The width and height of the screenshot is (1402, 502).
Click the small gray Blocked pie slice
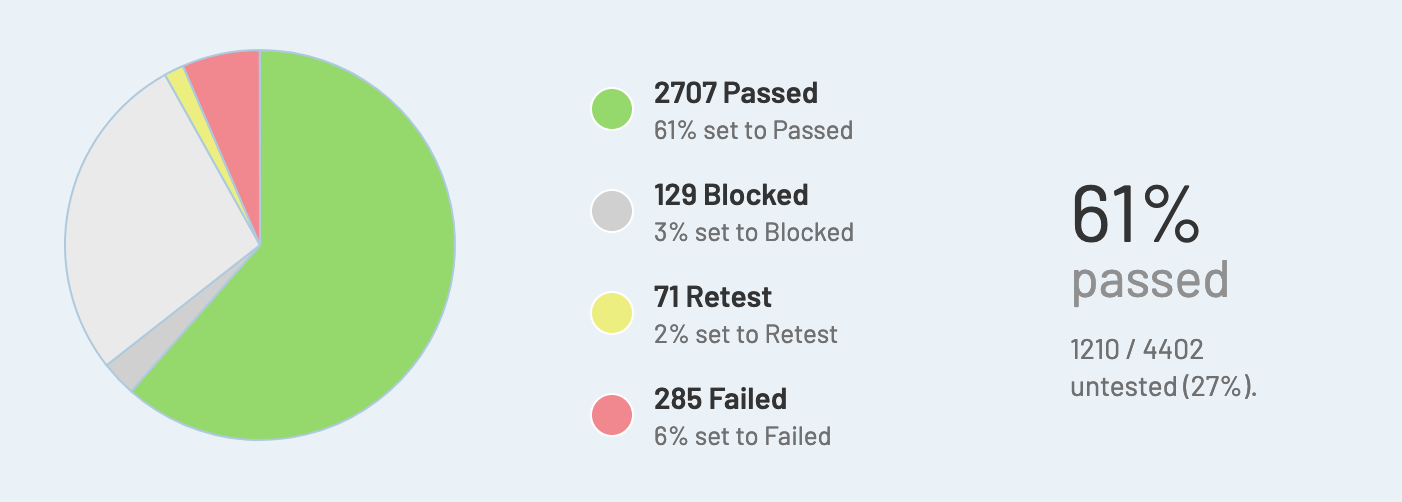124,371
